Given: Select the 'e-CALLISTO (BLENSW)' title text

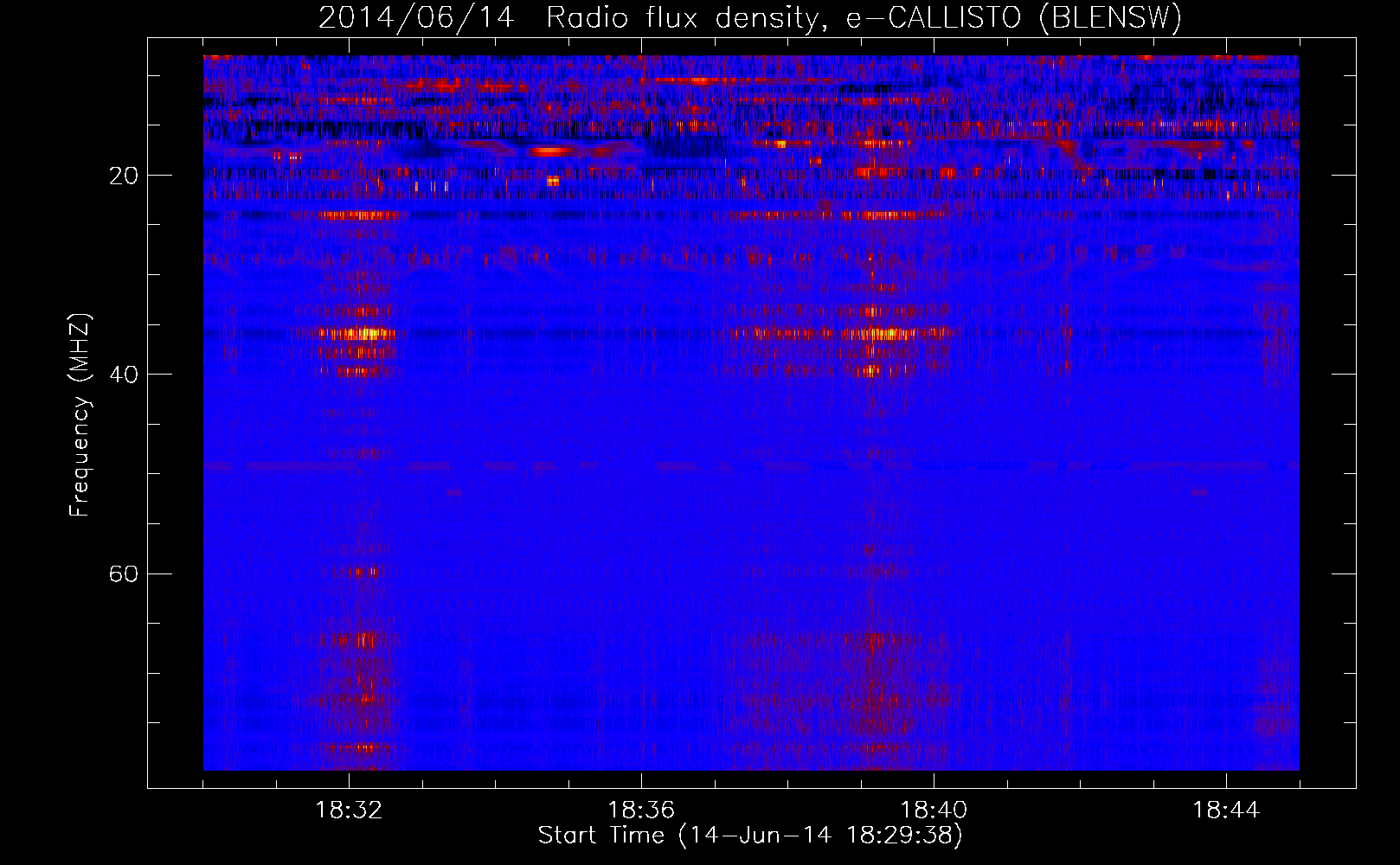Looking at the screenshot, I should click(1013, 18).
